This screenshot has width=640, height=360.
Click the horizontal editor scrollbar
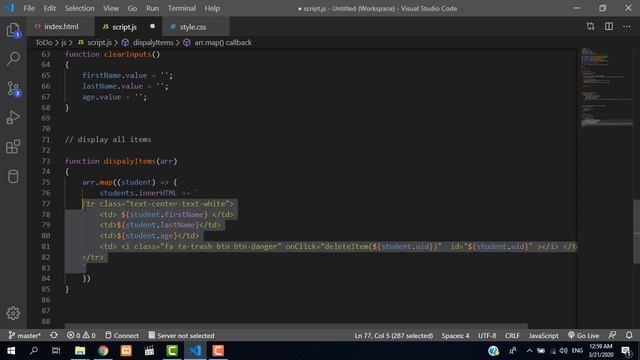[296, 326]
